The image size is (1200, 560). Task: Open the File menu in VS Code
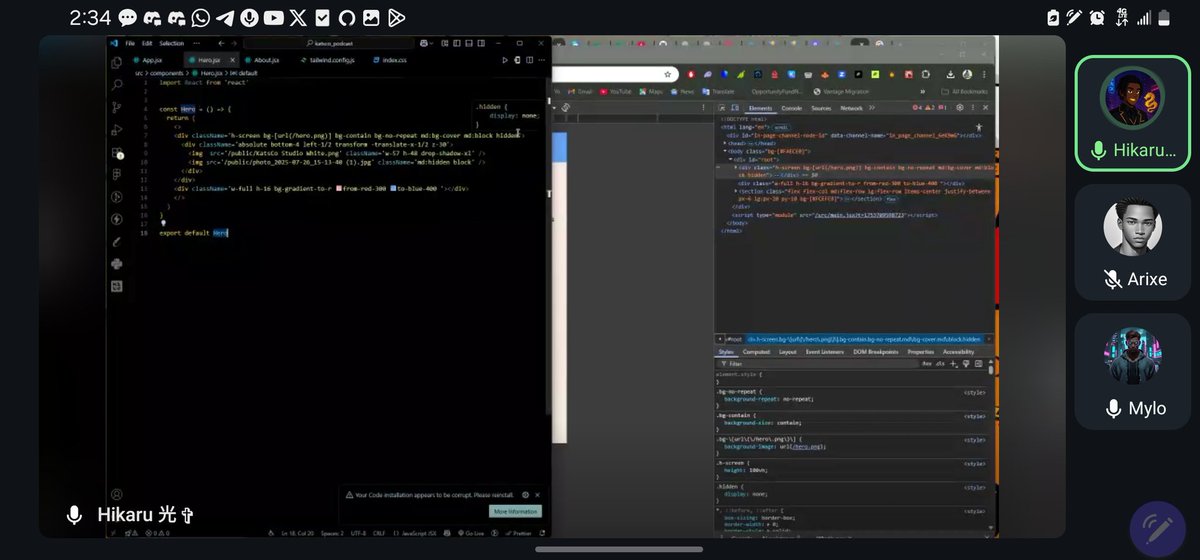pyautogui.click(x=130, y=43)
